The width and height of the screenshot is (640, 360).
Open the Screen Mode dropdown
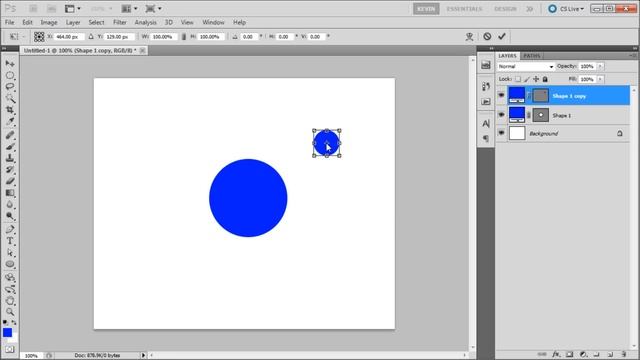click(153, 9)
